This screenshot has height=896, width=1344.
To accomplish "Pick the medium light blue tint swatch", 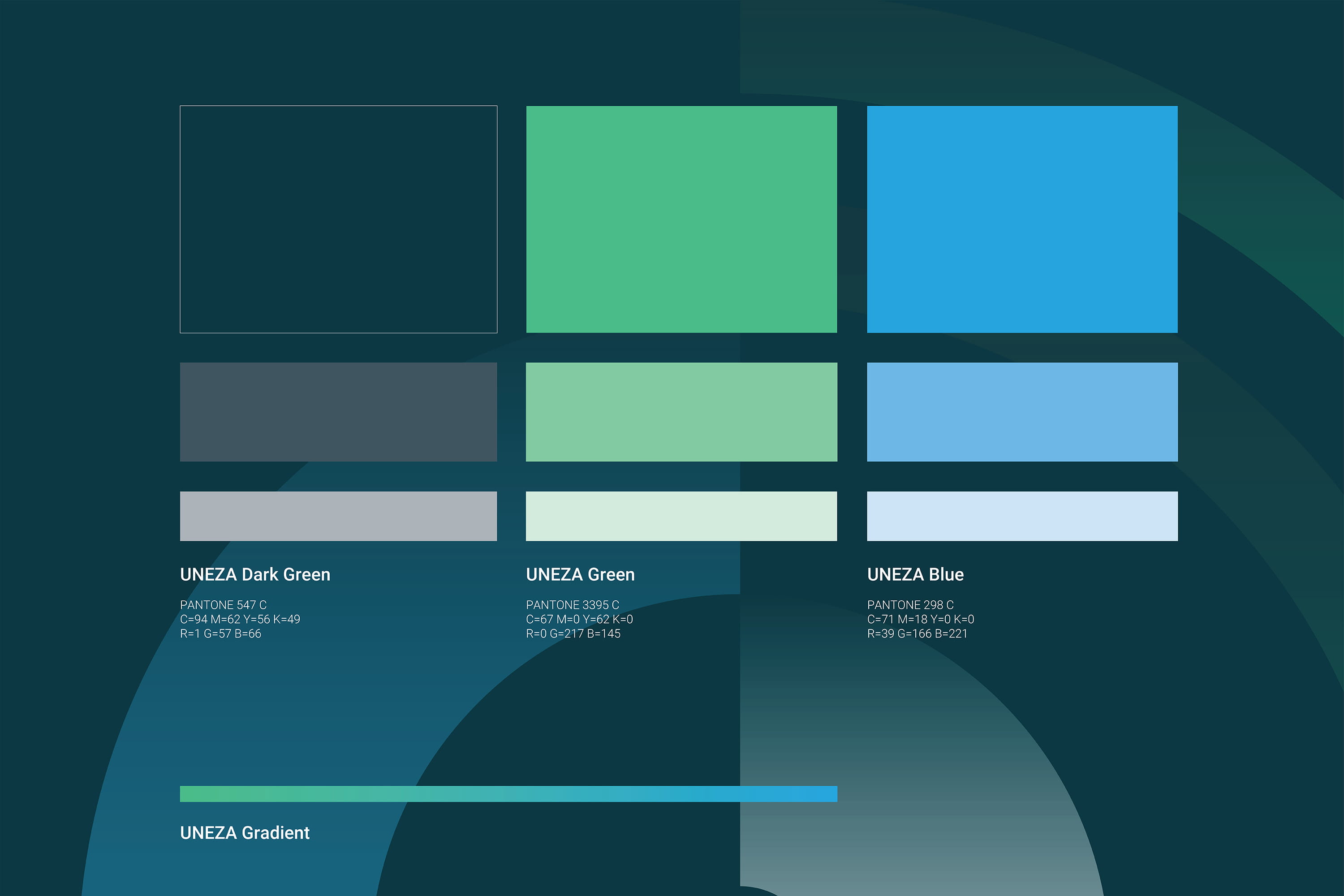I will click(x=1022, y=411).
